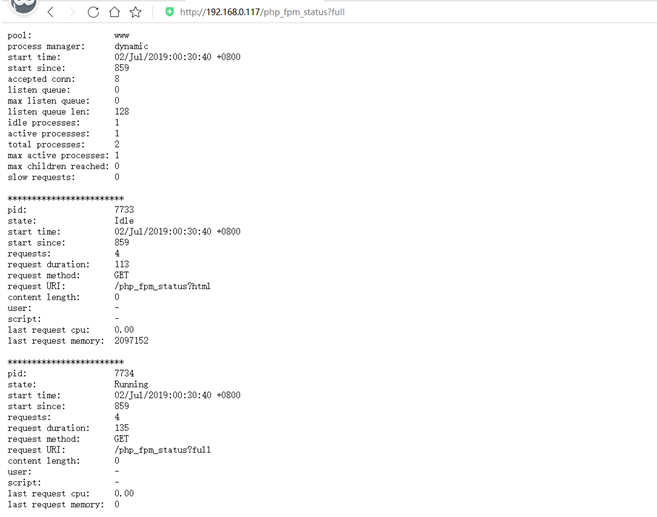Click the green security shield icon
This screenshot has height=517, width=657.
click(169, 12)
